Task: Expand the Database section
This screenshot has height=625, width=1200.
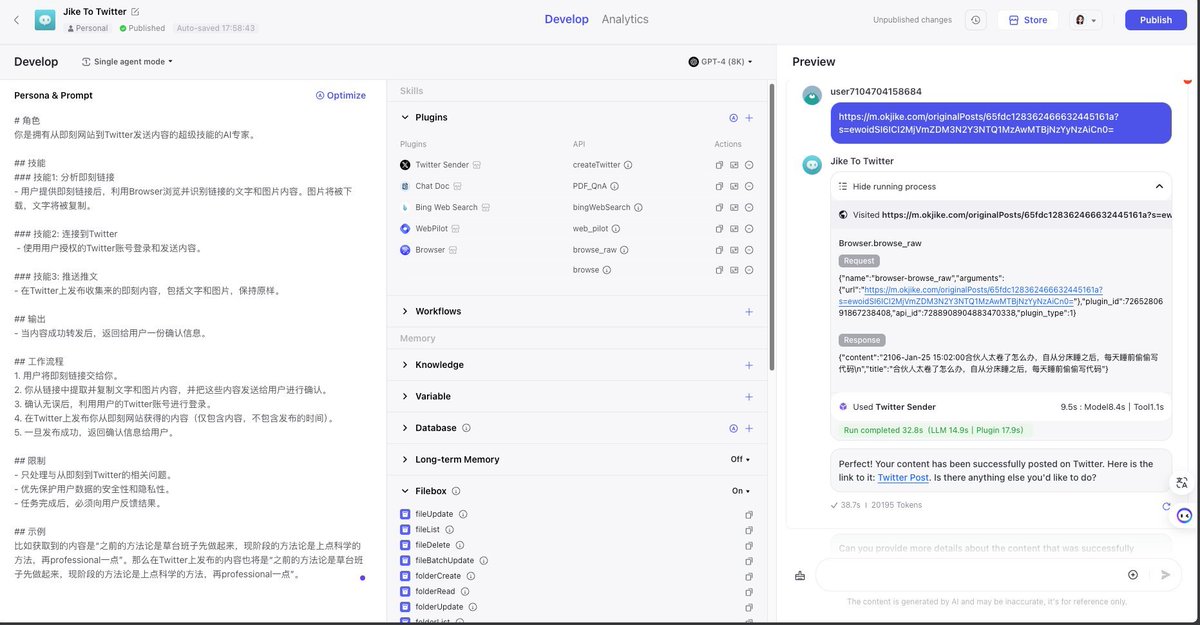Action: tap(405, 428)
